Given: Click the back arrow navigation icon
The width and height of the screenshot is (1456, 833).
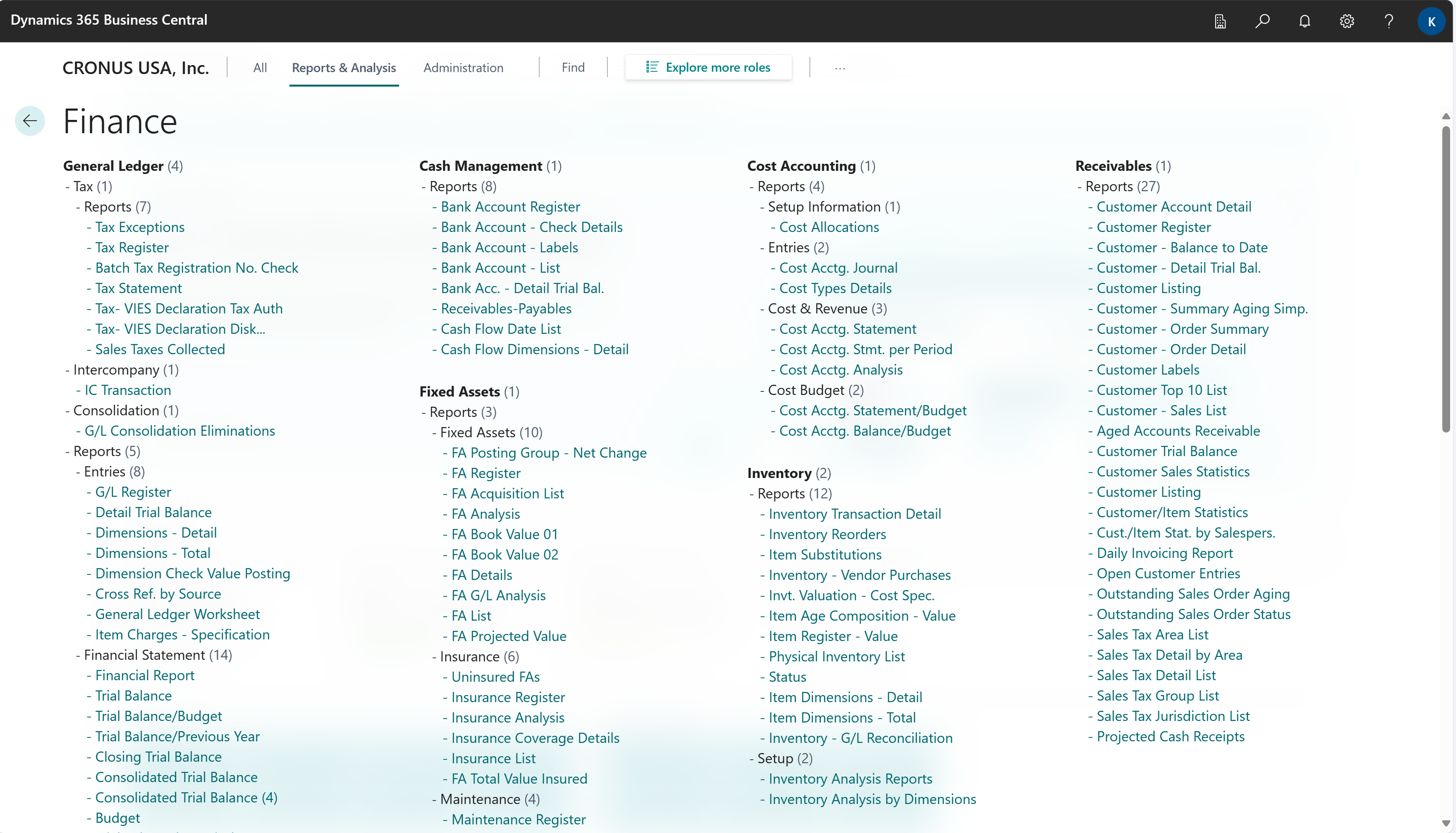Looking at the screenshot, I should 30,121.
